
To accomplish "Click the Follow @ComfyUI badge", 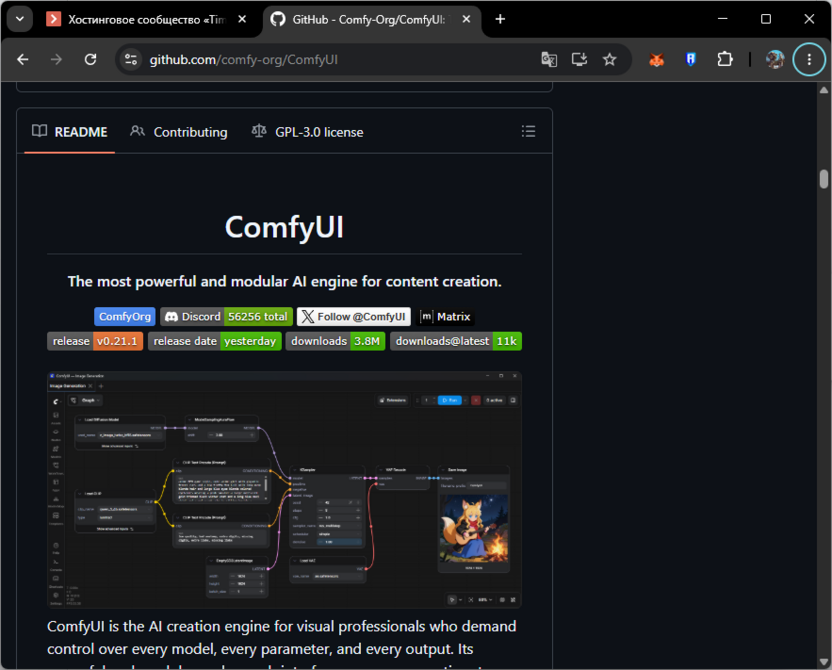I will [354, 317].
